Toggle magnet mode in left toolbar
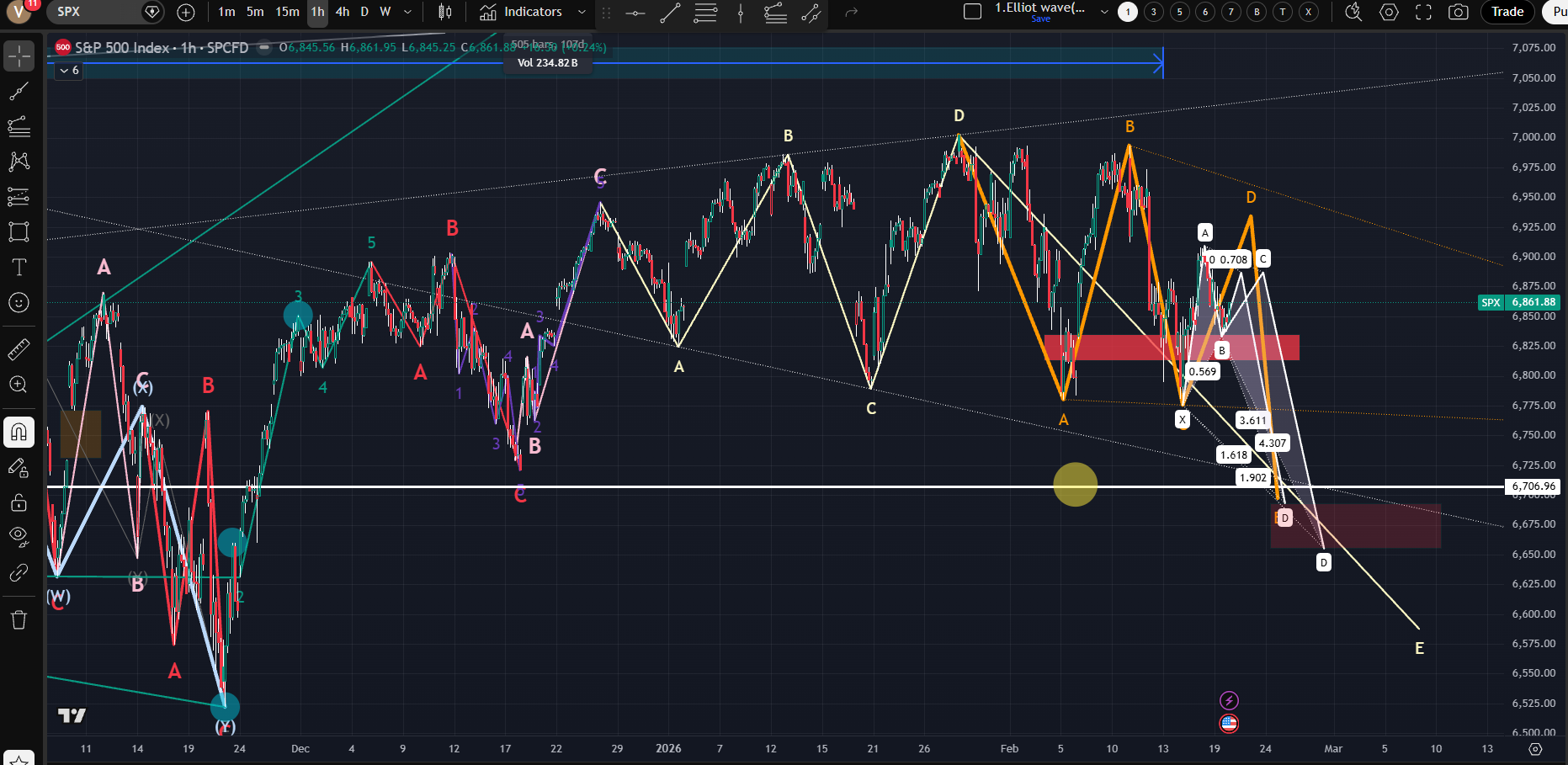Screen dimensions: 1568x765 point(19,433)
